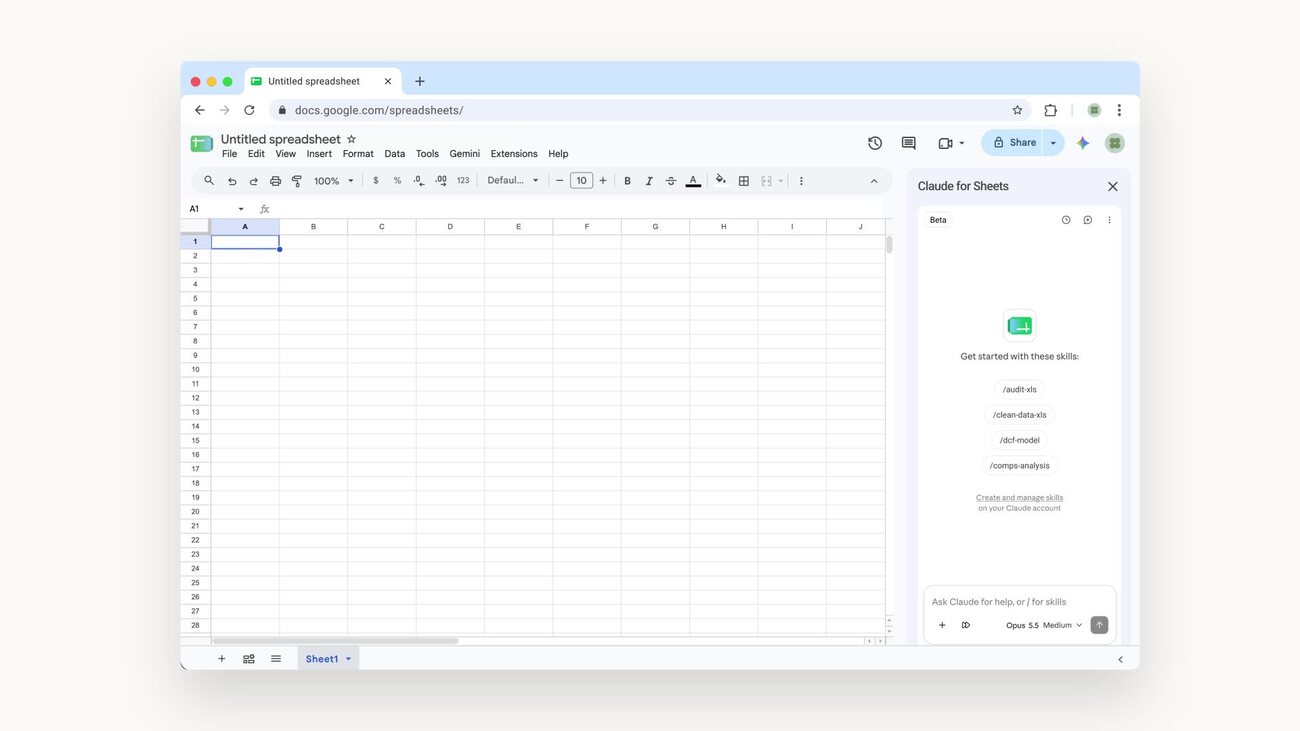Open the Format menu
Screen dimensions: 1300x731
tap(358, 154)
